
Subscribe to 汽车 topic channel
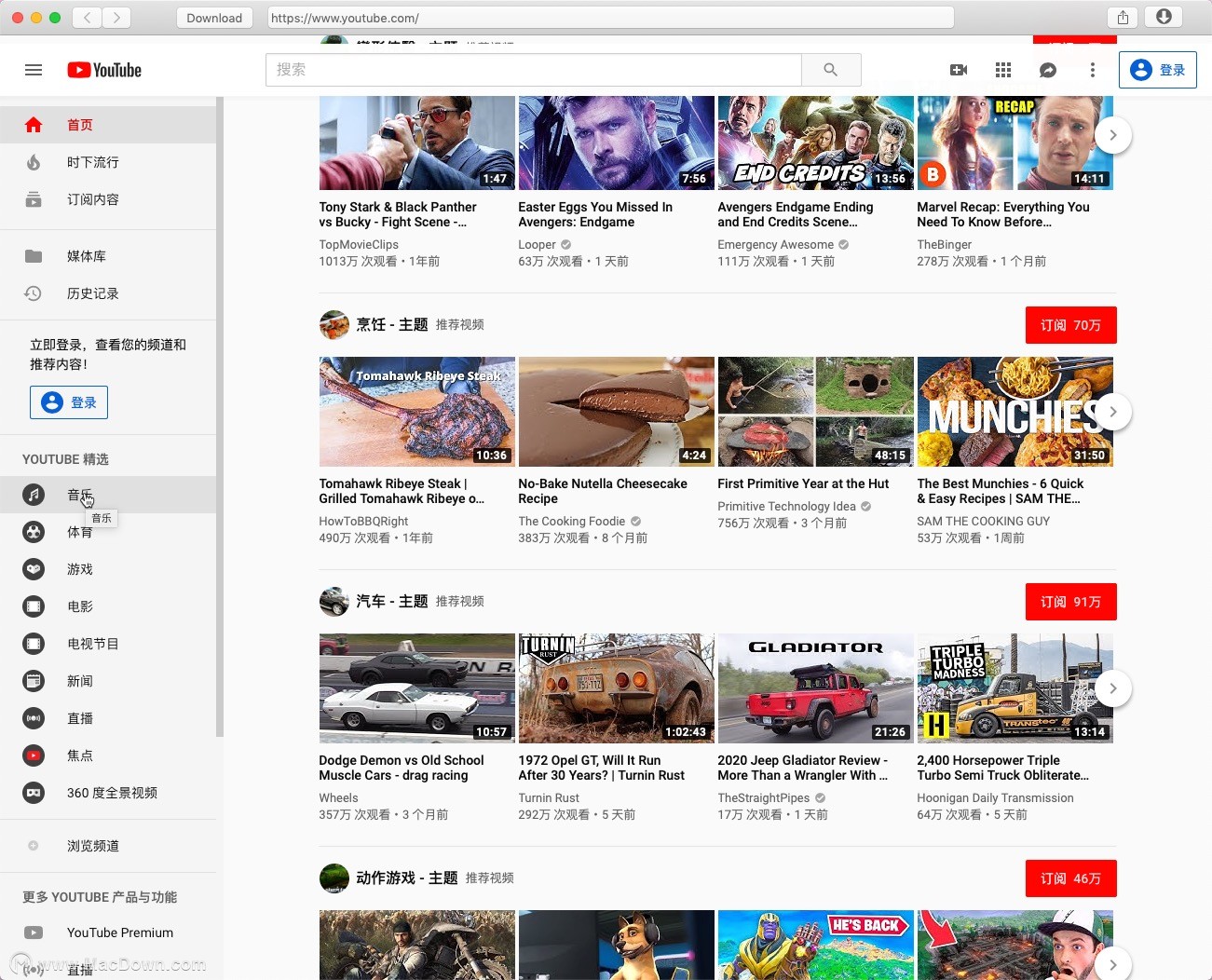tap(1070, 602)
